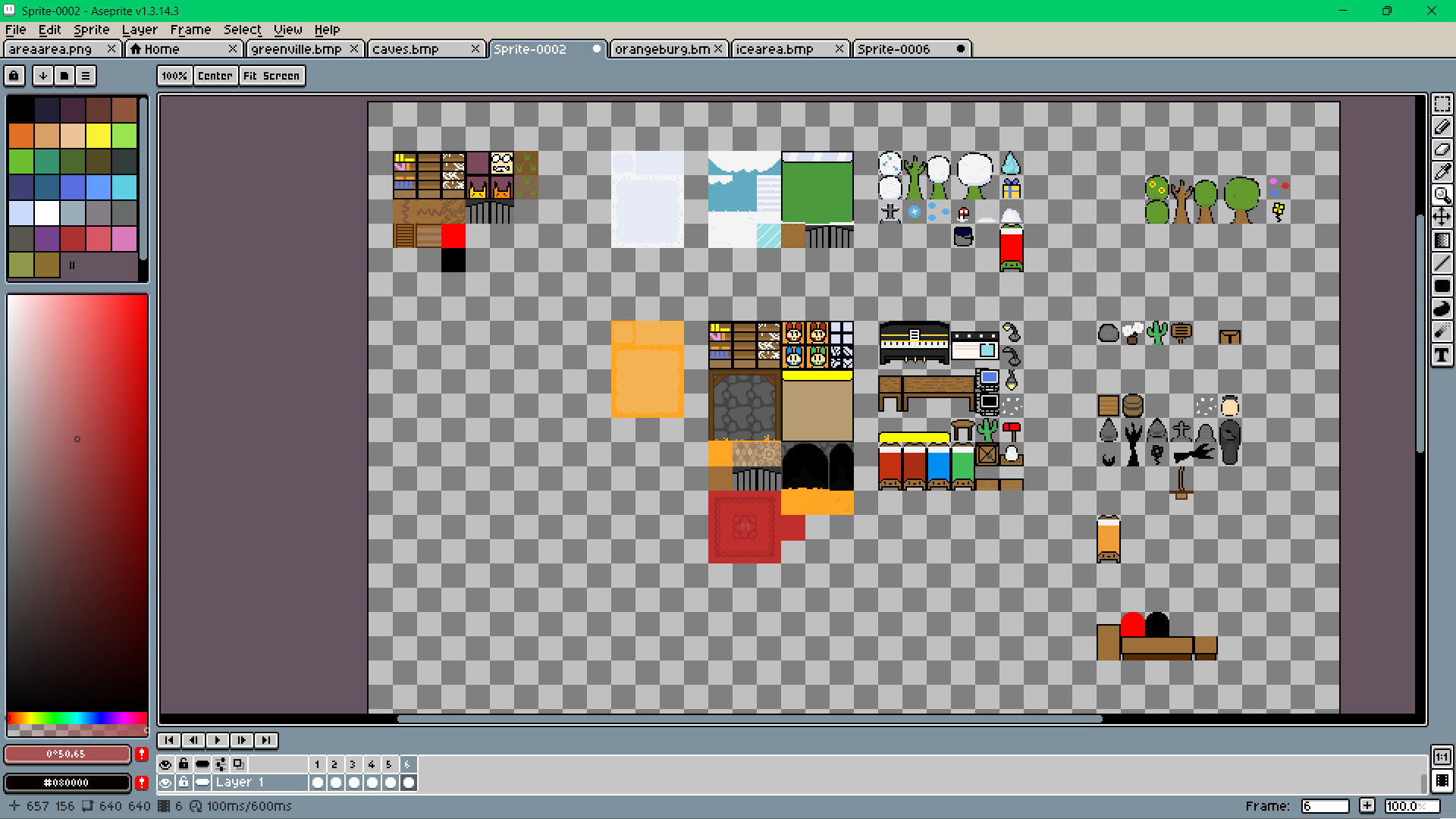Screen dimensions: 1456x819
Task: Switch to greenville.bmp tab
Action: pos(296,49)
